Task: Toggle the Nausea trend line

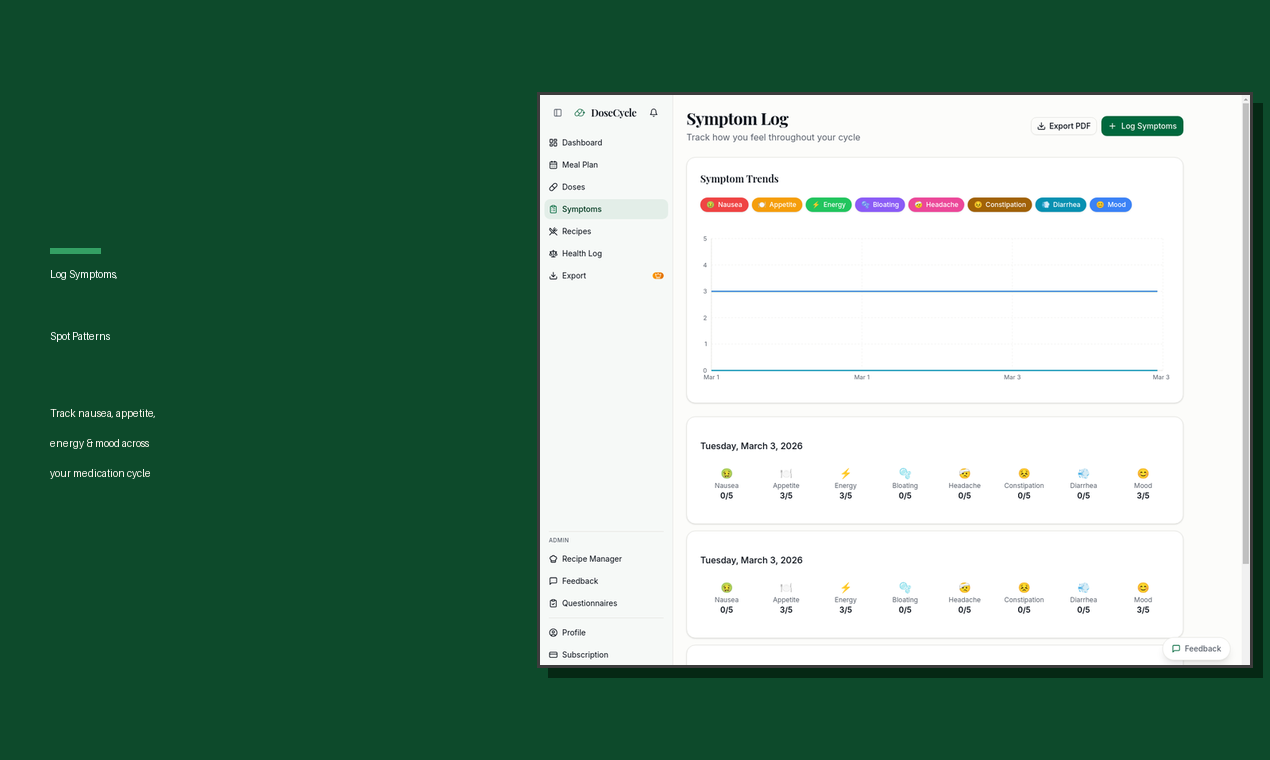Action: (x=724, y=205)
